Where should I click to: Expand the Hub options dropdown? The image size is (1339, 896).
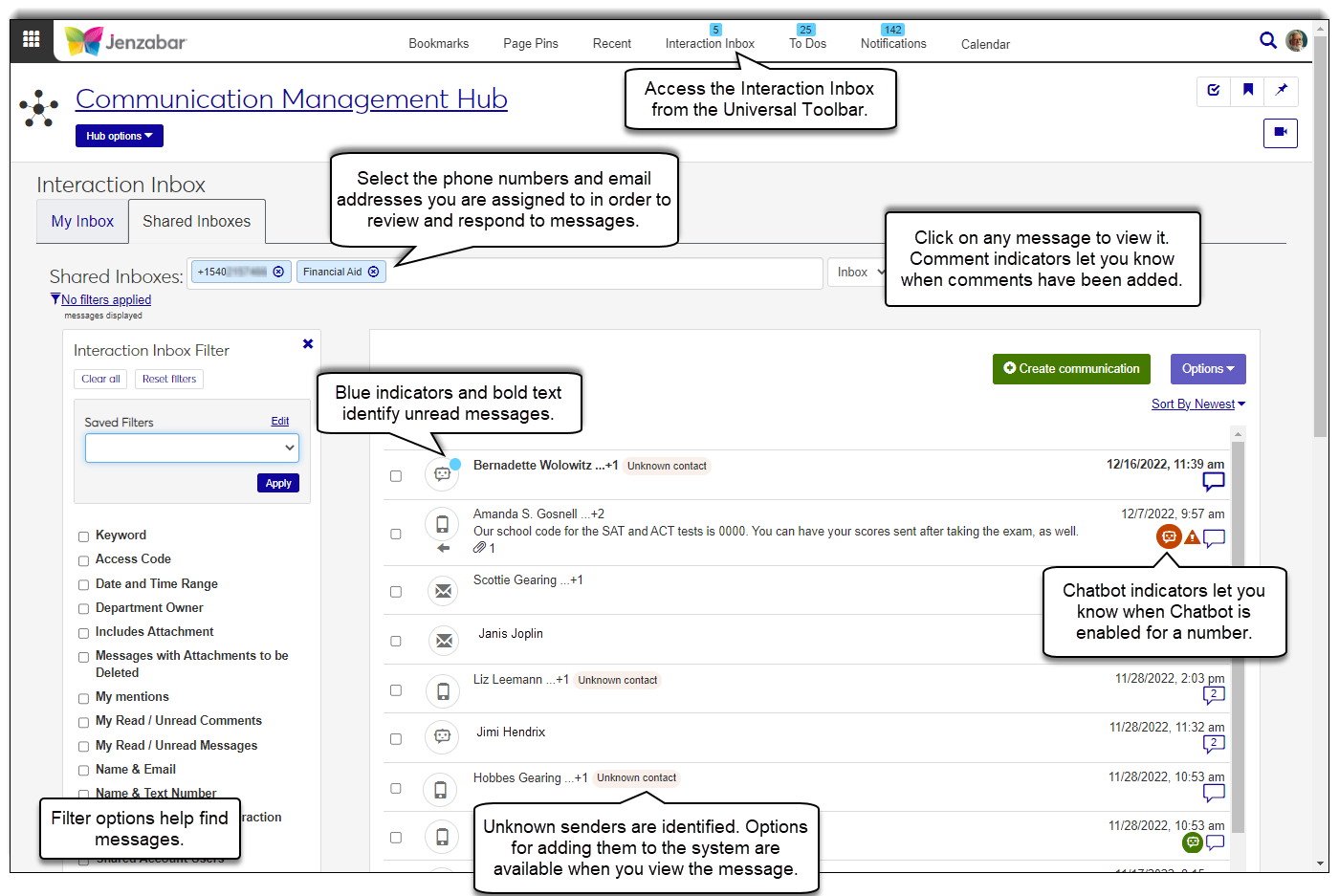click(x=120, y=136)
